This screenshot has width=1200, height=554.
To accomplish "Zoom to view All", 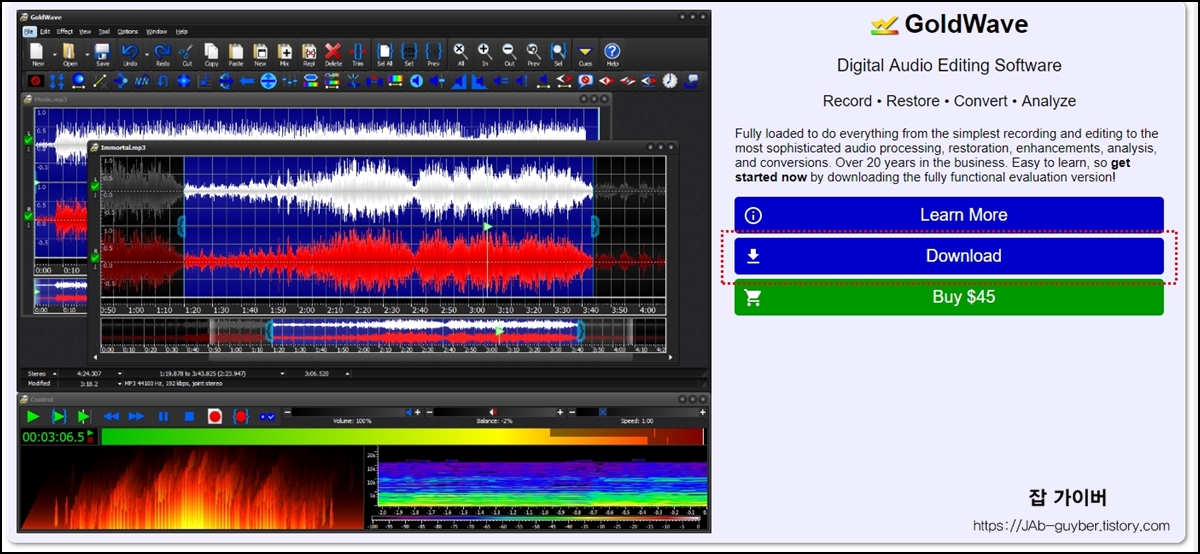I will (460, 52).
